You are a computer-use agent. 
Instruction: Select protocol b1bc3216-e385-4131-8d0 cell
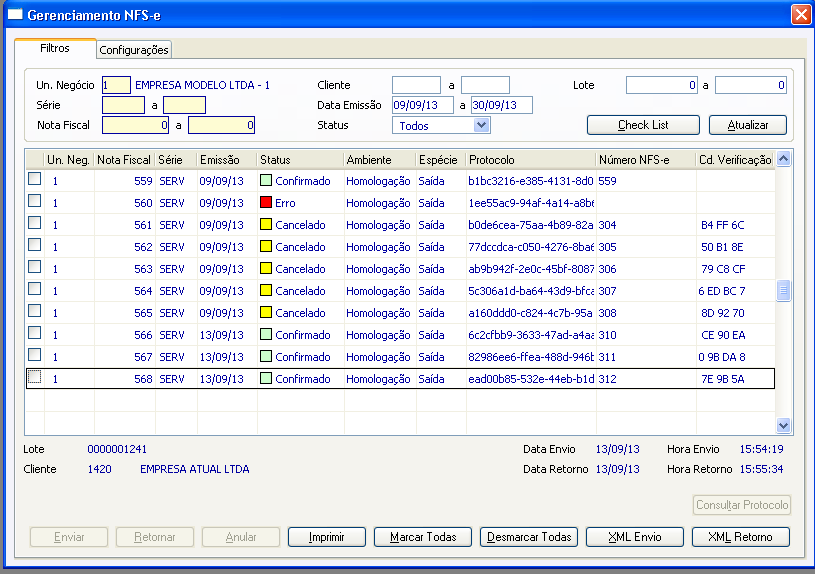point(531,181)
